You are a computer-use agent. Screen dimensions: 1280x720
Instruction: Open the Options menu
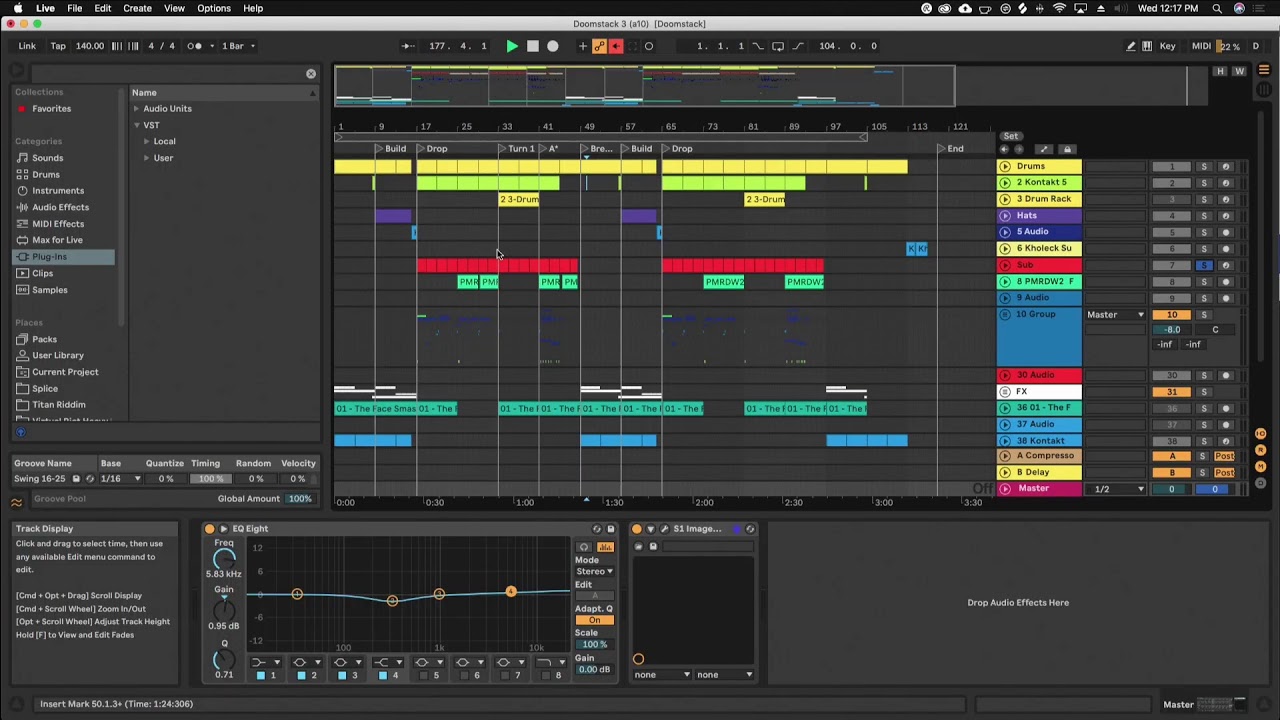213,8
